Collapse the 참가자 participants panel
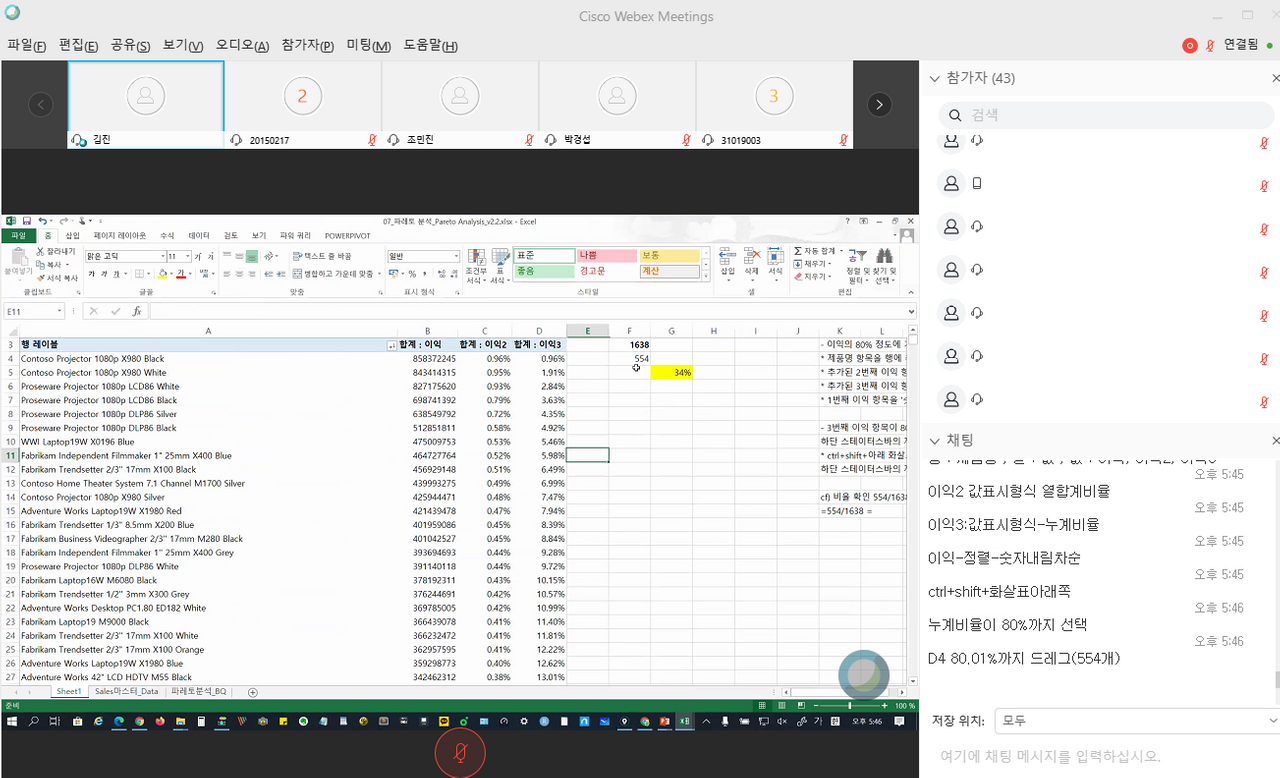Viewport: 1280px width, 778px height. point(935,78)
